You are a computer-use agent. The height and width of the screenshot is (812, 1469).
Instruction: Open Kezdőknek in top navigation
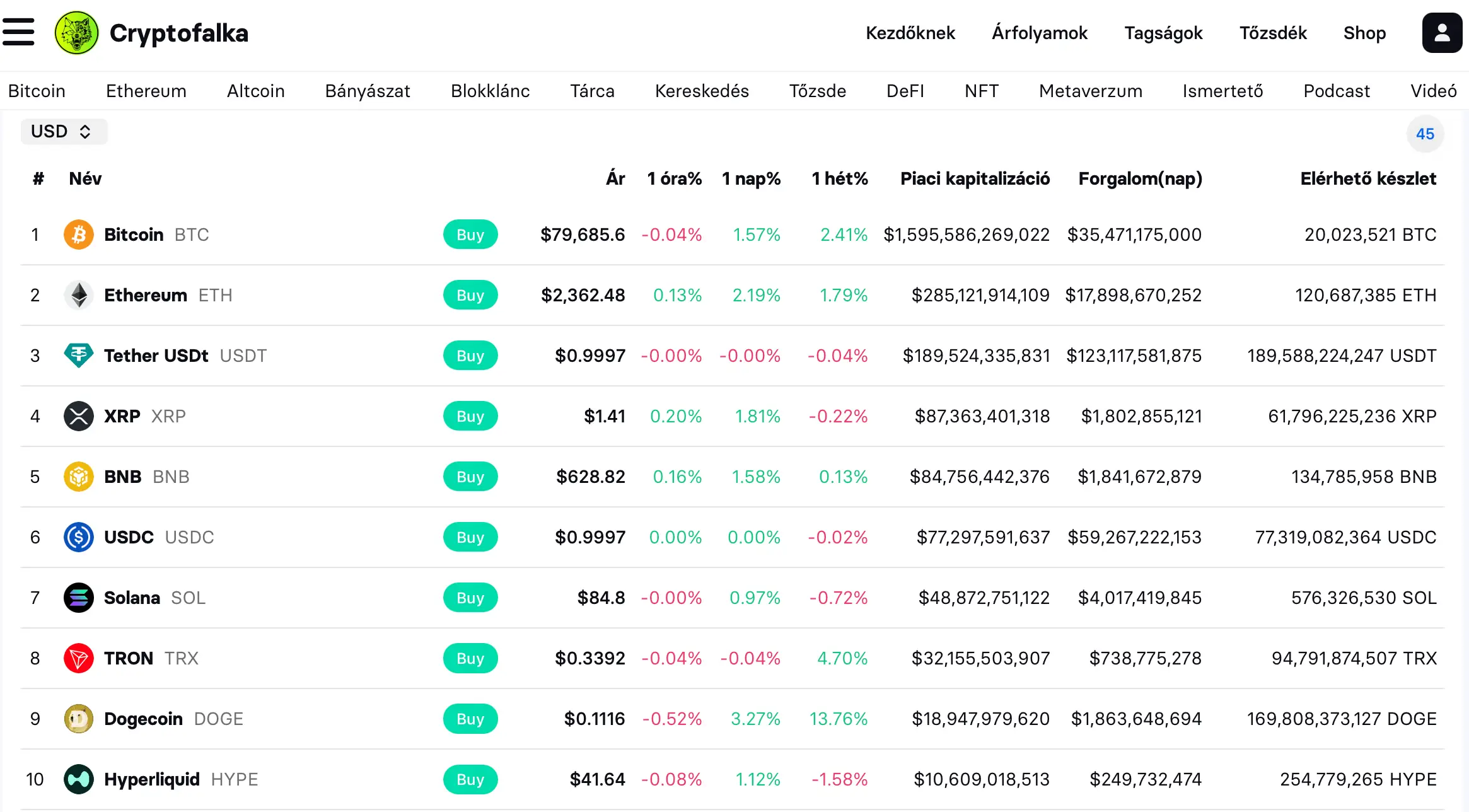click(x=910, y=33)
